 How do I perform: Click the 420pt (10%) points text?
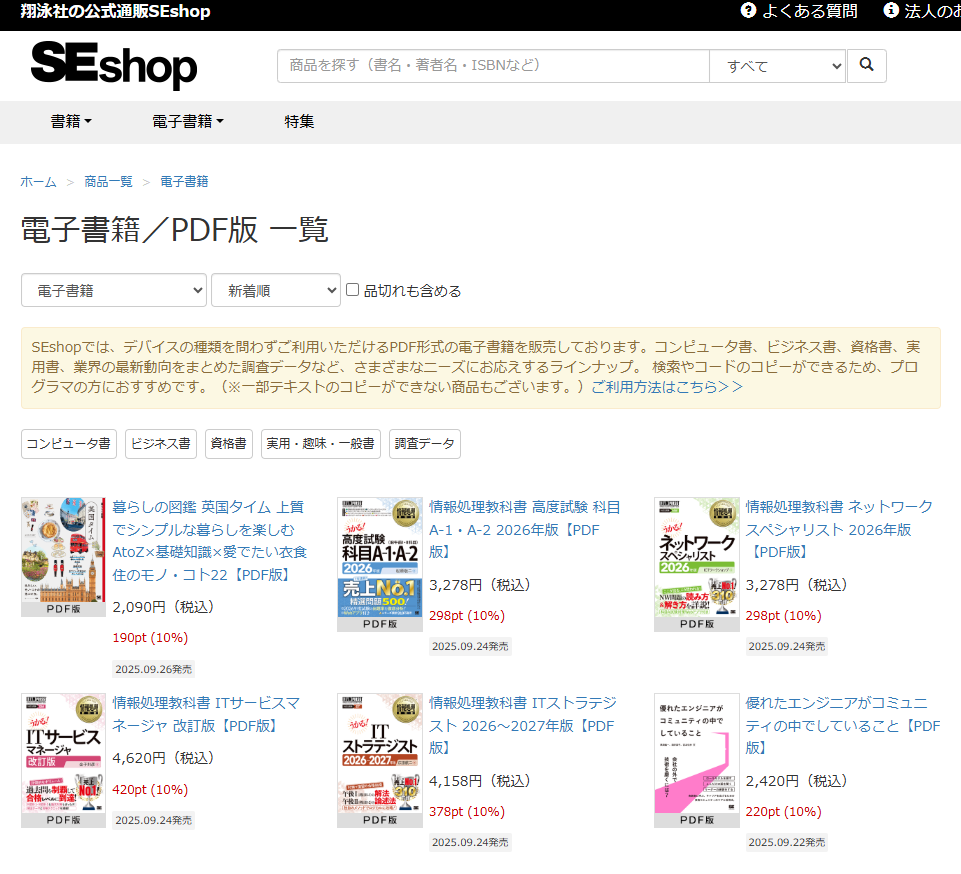(150, 789)
